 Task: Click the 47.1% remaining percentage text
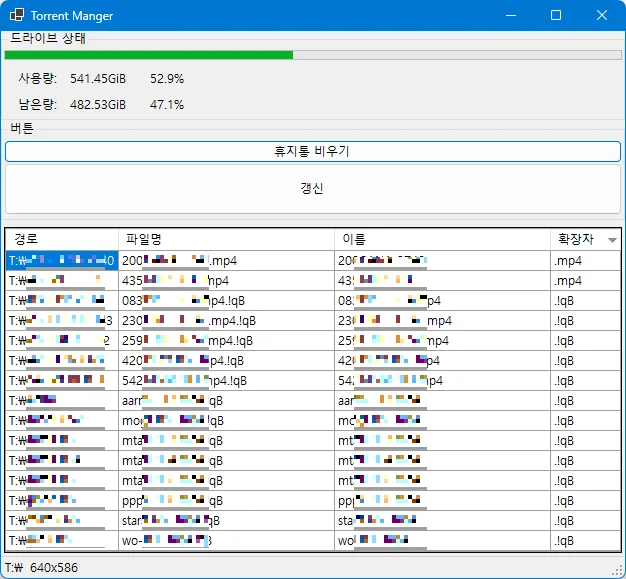(x=167, y=105)
